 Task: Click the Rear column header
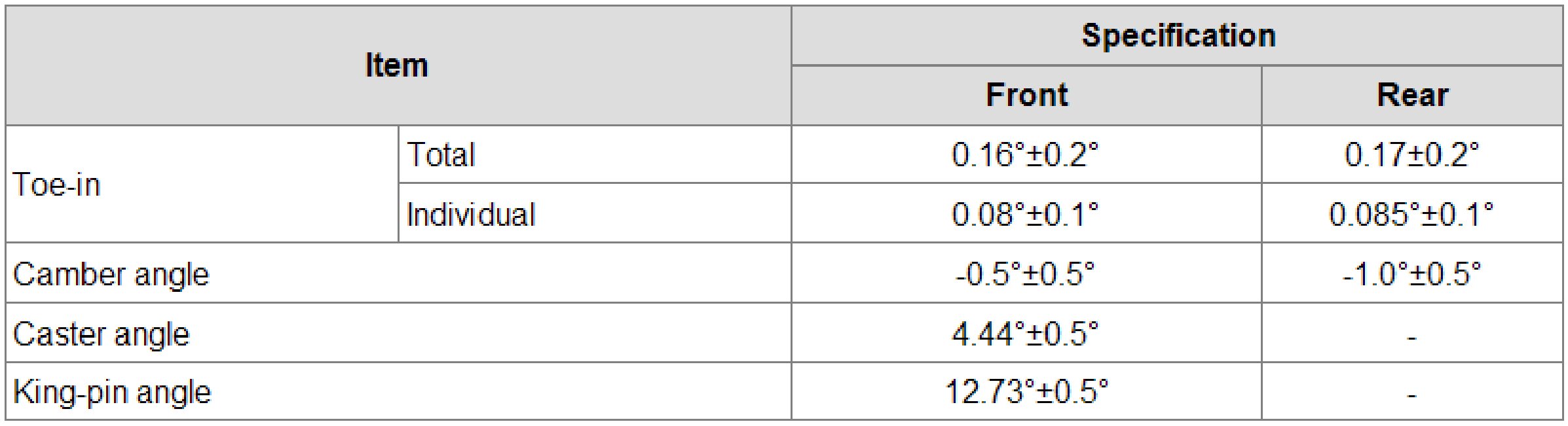tap(1412, 95)
